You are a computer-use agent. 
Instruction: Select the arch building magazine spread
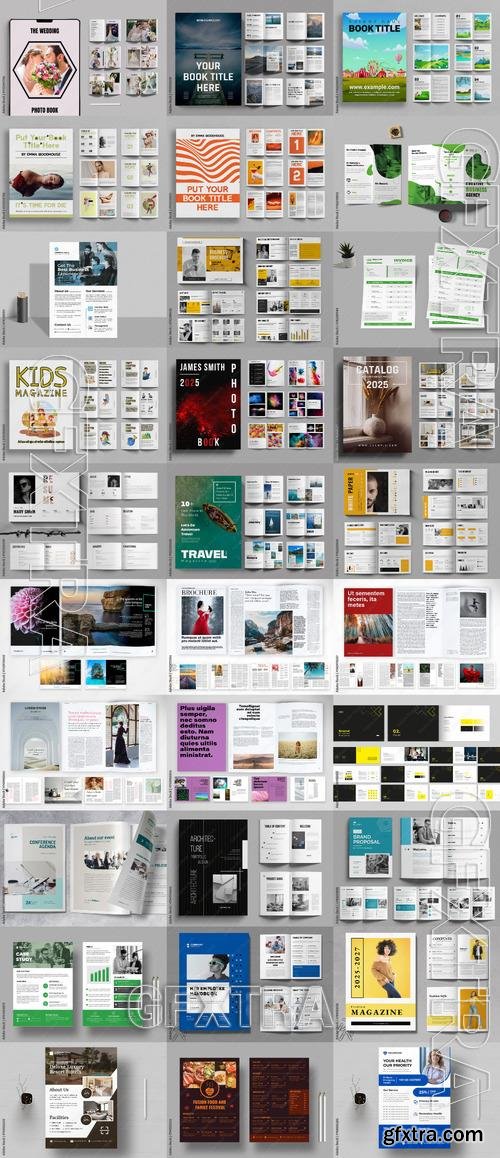83,736
